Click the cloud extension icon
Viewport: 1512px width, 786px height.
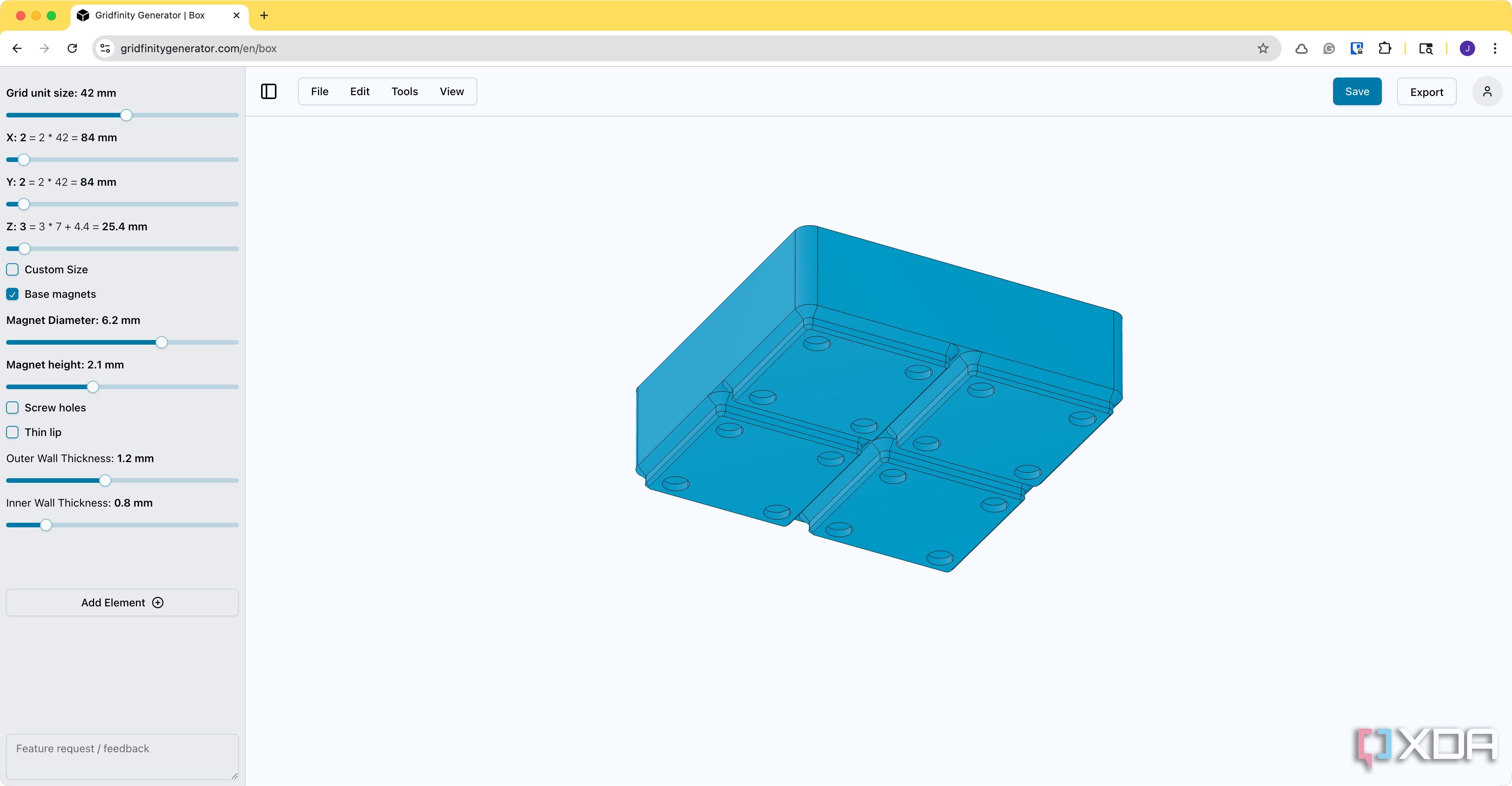pos(1301,49)
